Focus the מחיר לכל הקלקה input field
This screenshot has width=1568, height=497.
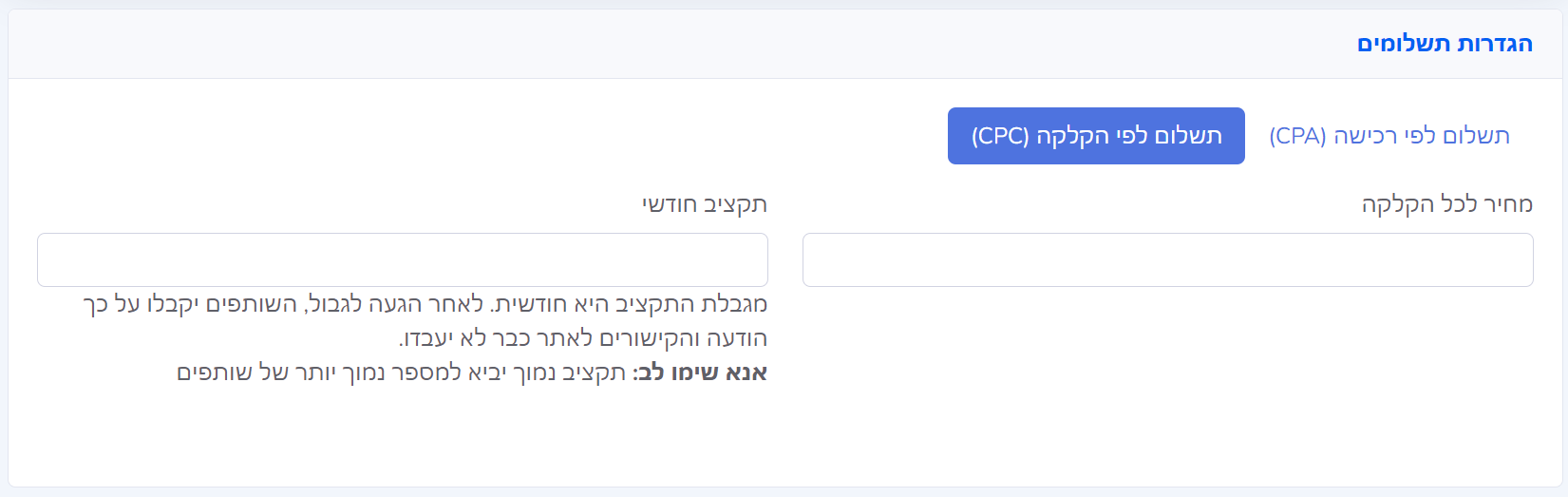coord(1167,259)
